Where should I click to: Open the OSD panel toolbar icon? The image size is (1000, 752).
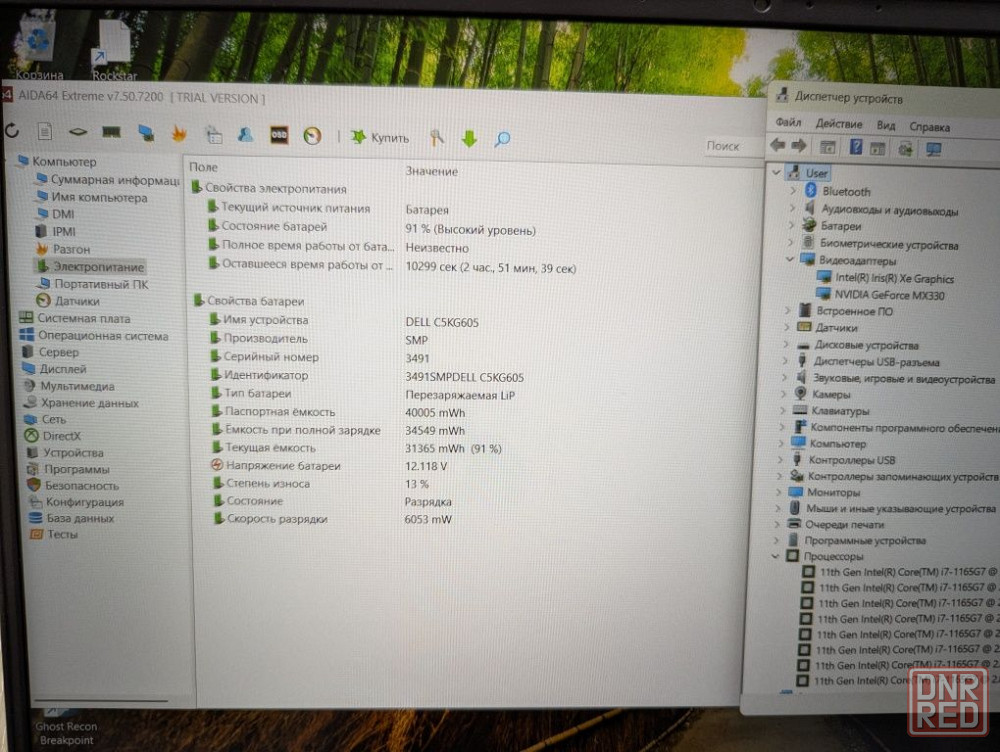279,135
